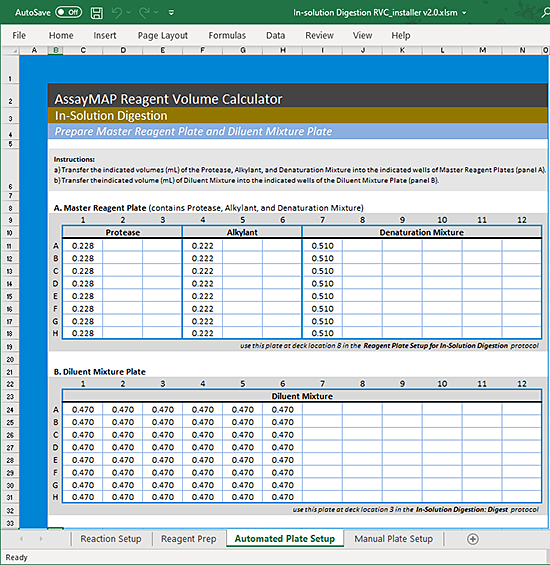Select Alkylant value 0.222 in row A
Viewport: 550px width, 565px height.
click(203, 246)
